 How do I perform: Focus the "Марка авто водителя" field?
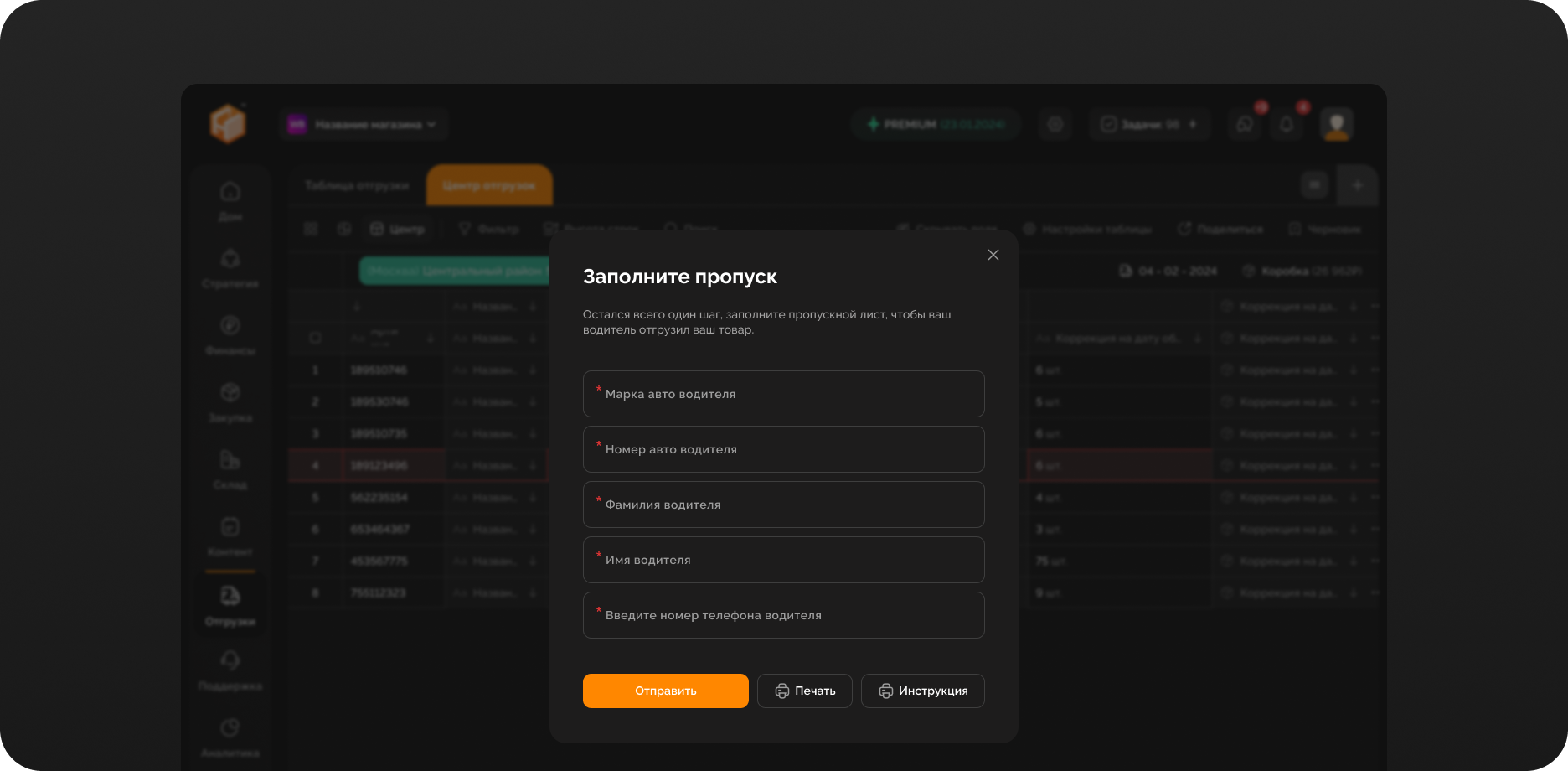(x=783, y=394)
